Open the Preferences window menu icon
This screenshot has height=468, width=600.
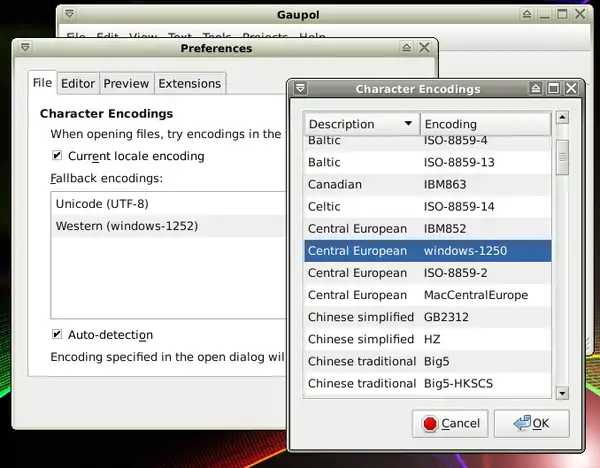coord(25,48)
